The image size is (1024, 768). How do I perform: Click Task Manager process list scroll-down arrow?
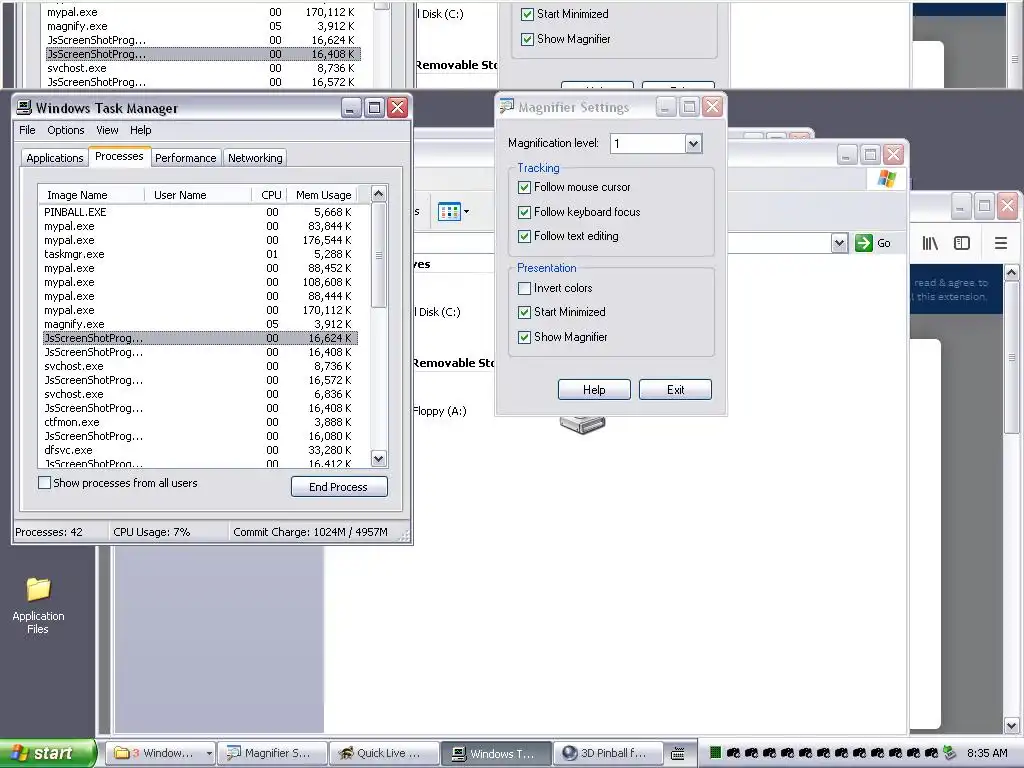tap(379, 458)
